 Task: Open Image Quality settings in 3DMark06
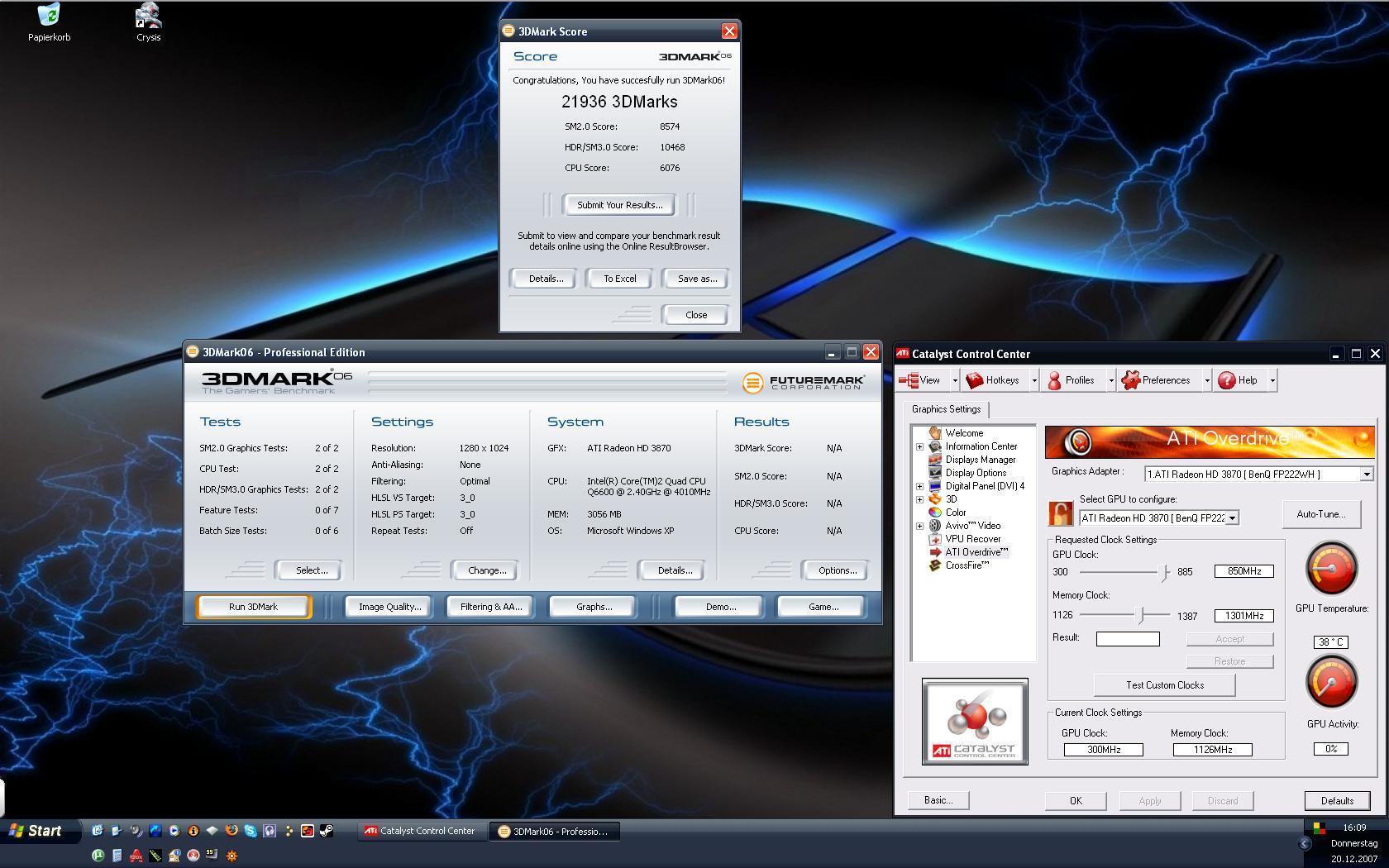click(389, 607)
